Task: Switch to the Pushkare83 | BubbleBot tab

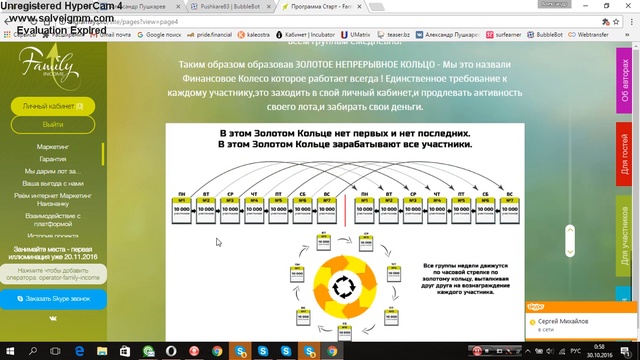Action: 230,7
